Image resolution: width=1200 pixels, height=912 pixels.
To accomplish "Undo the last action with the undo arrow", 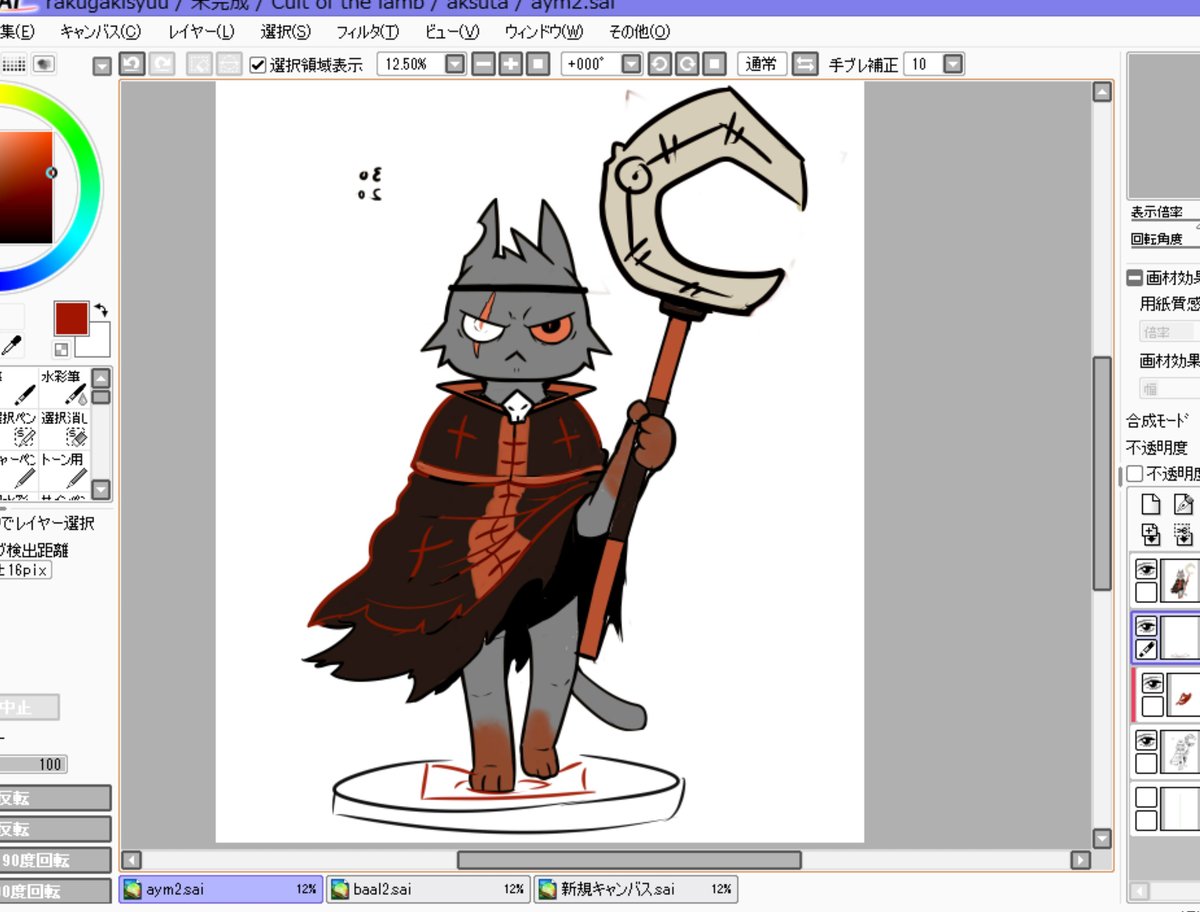I will (x=131, y=64).
